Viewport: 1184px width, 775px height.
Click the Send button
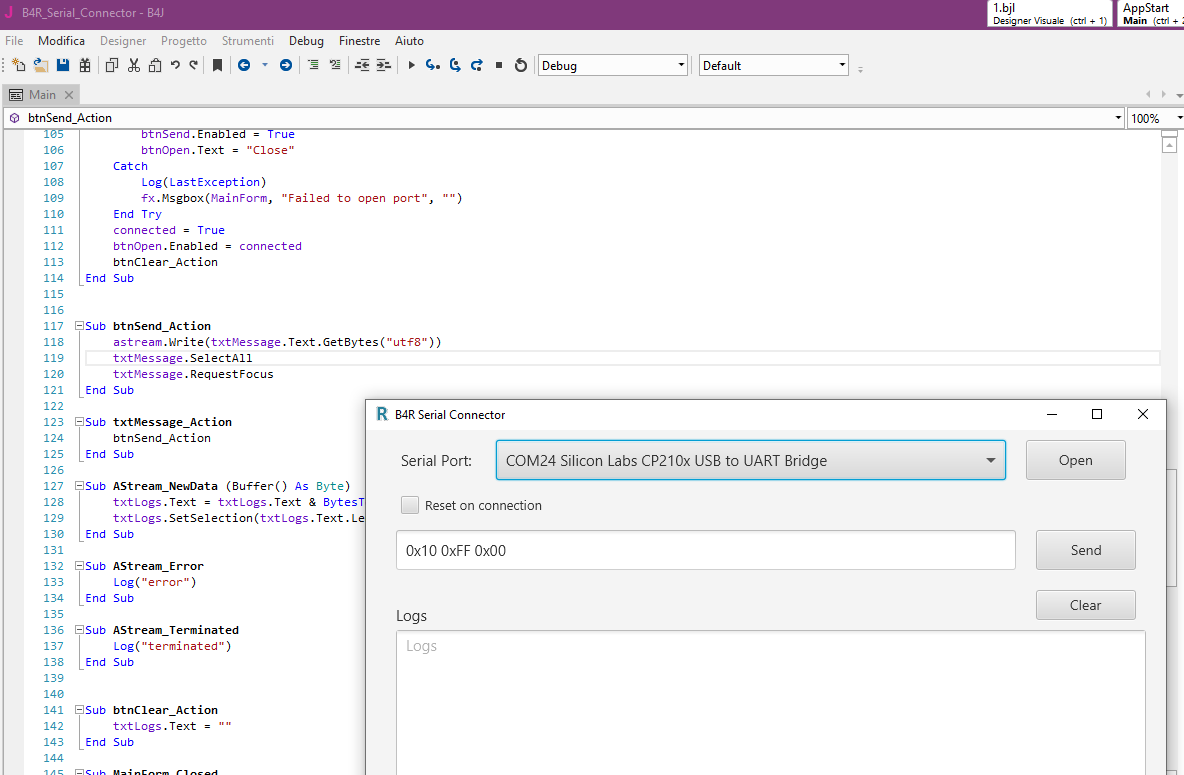[1086, 550]
